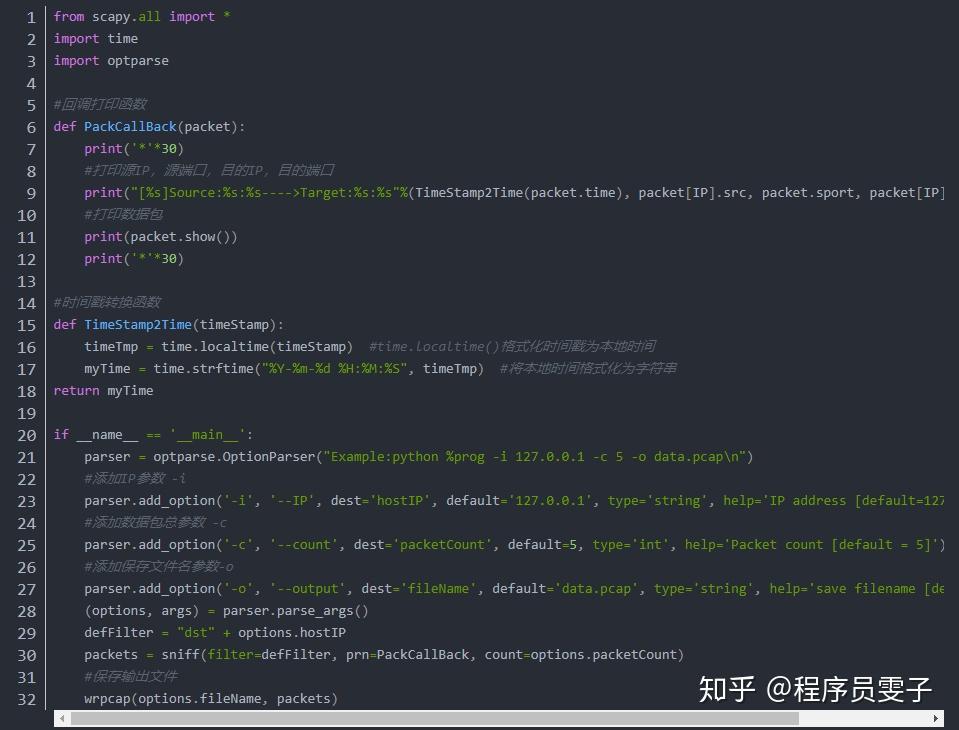Click the horizontal scrollbar right arrow
Screen dimensions: 959x730
pyautogui.click(x=936, y=718)
